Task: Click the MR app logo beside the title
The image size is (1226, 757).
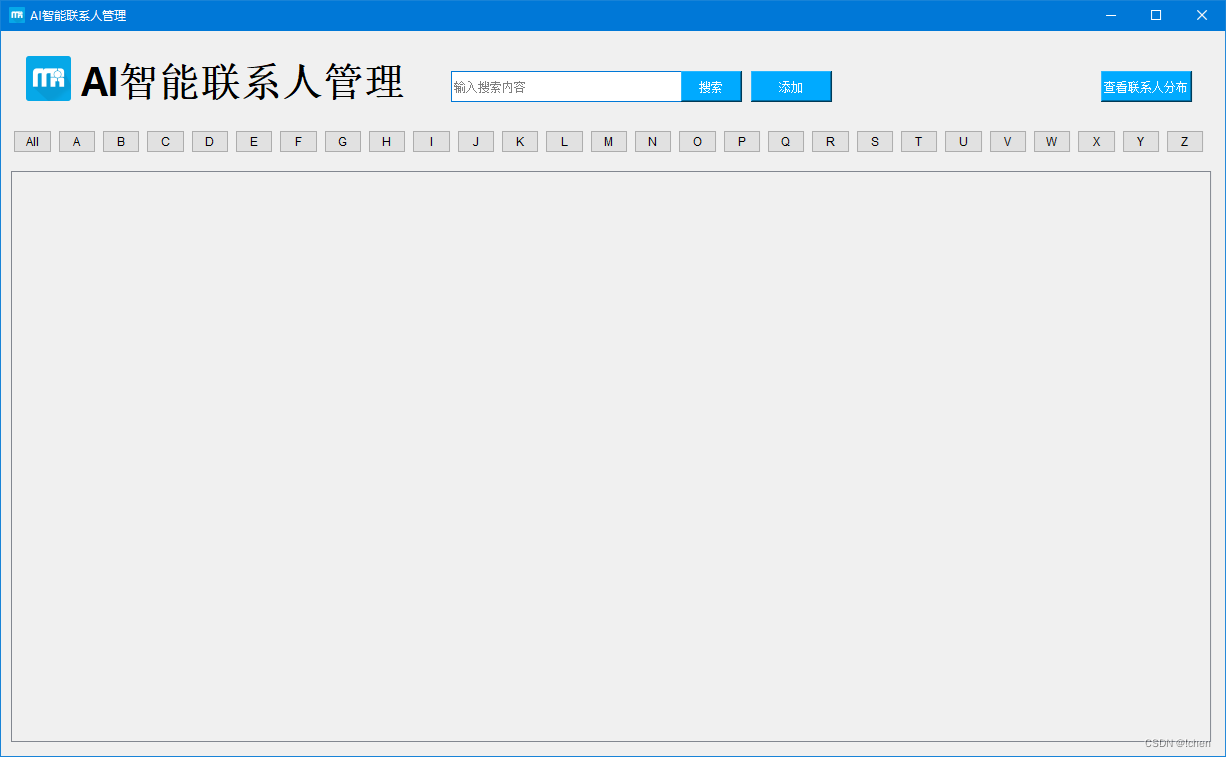Action: pos(48,78)
